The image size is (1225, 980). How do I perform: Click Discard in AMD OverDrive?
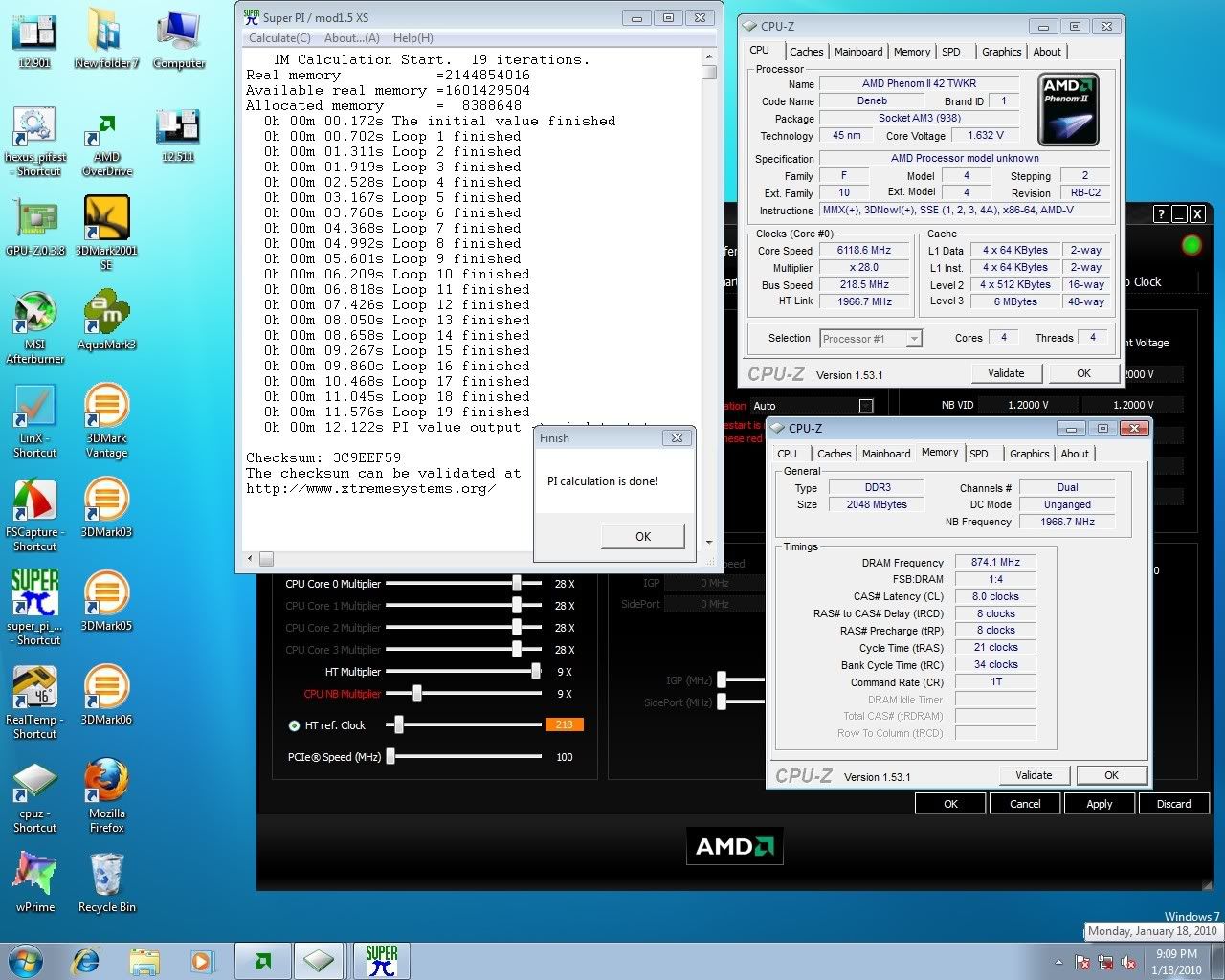click(1173, 804)
